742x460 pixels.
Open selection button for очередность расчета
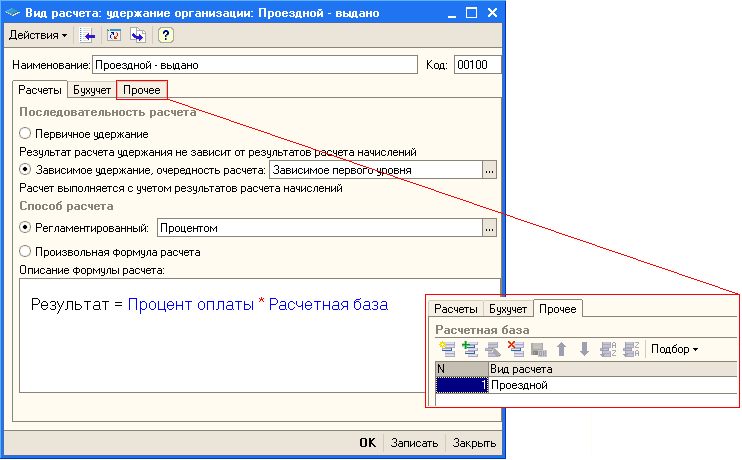pos(489,170)
